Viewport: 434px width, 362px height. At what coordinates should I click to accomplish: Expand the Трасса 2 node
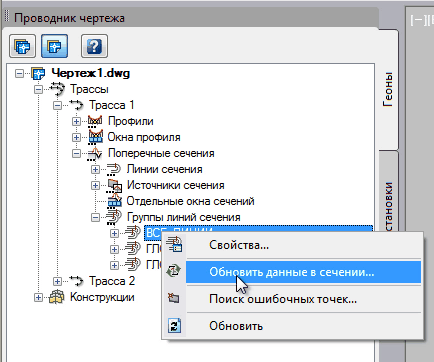click(x=57, y=281)
